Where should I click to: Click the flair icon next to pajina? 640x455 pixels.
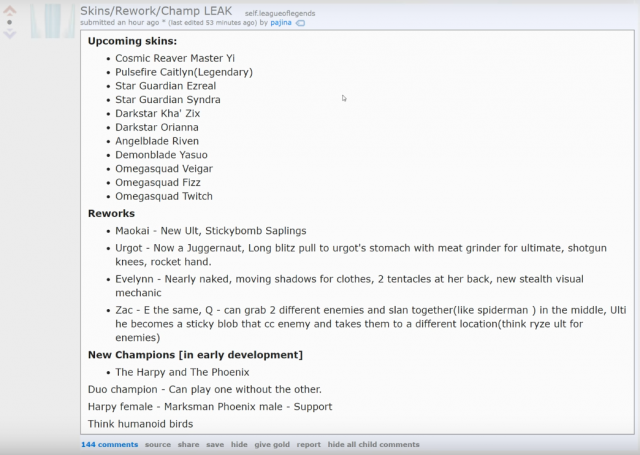(300, 22)
